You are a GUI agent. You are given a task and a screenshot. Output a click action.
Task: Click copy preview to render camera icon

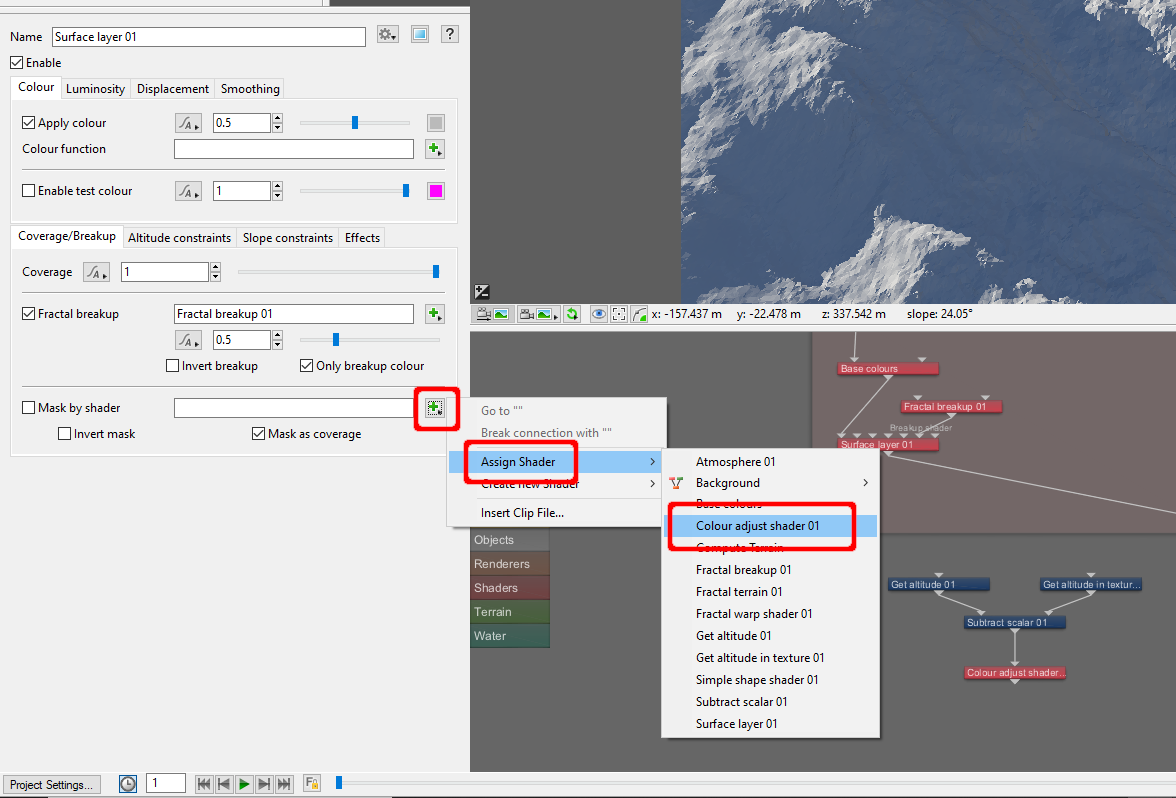coord(494,314)
